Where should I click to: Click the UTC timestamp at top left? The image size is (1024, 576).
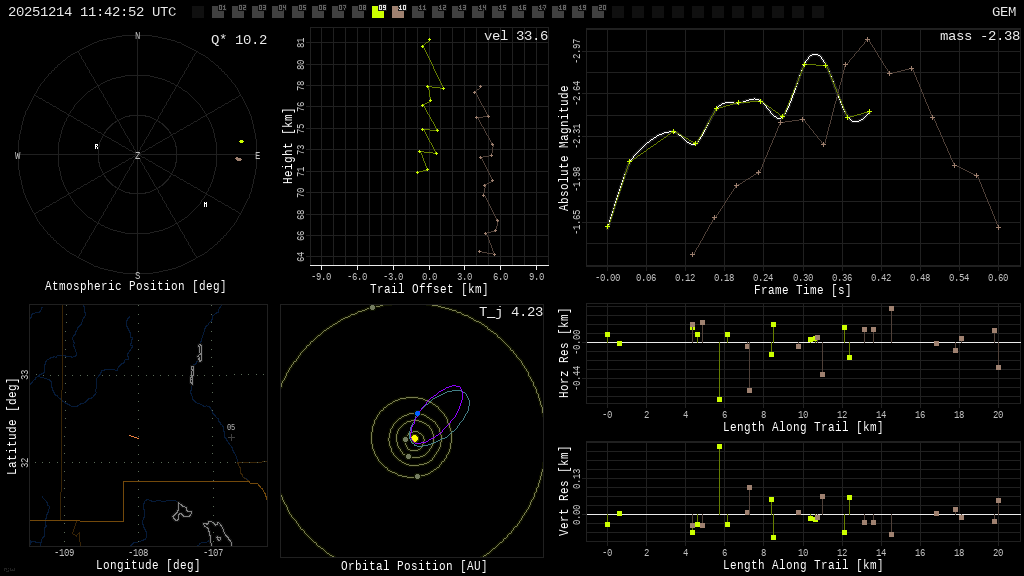pos(92,12)
